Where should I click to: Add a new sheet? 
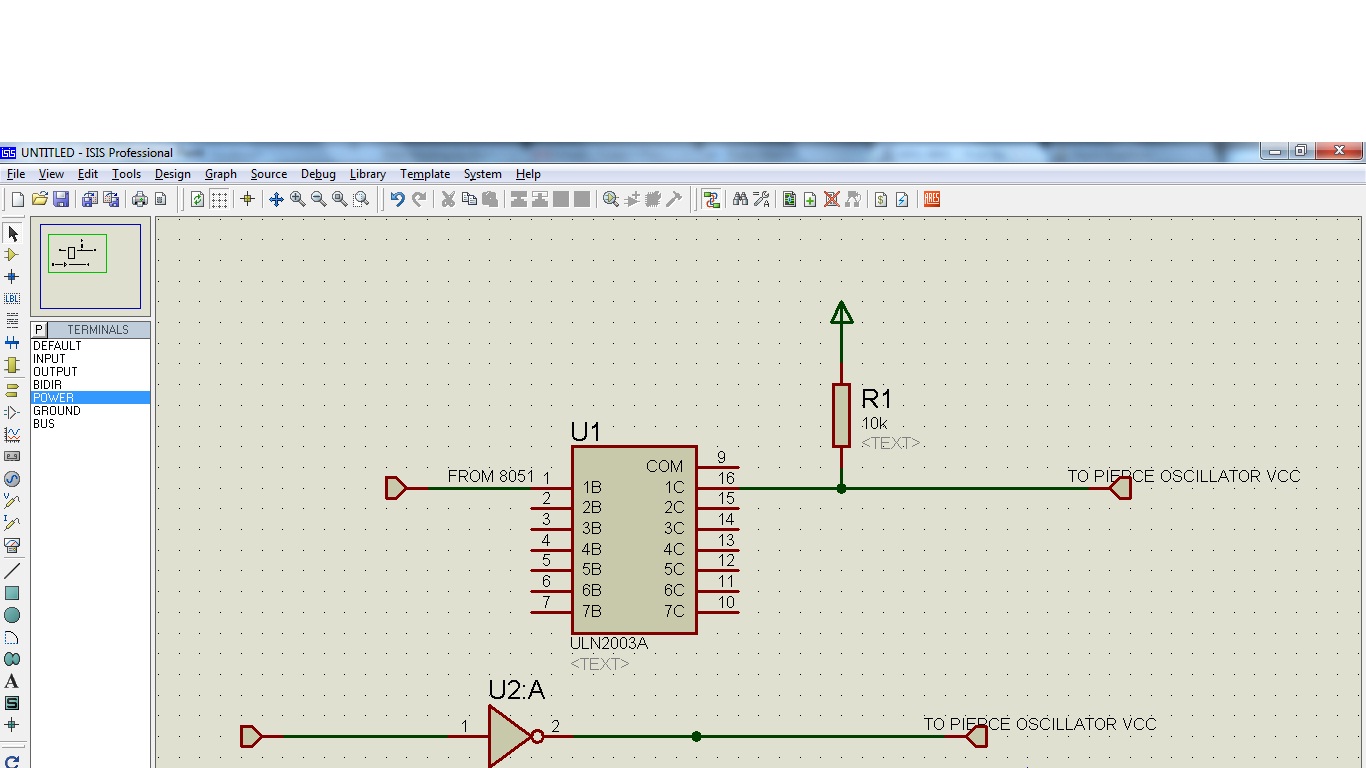click(810, 200)
